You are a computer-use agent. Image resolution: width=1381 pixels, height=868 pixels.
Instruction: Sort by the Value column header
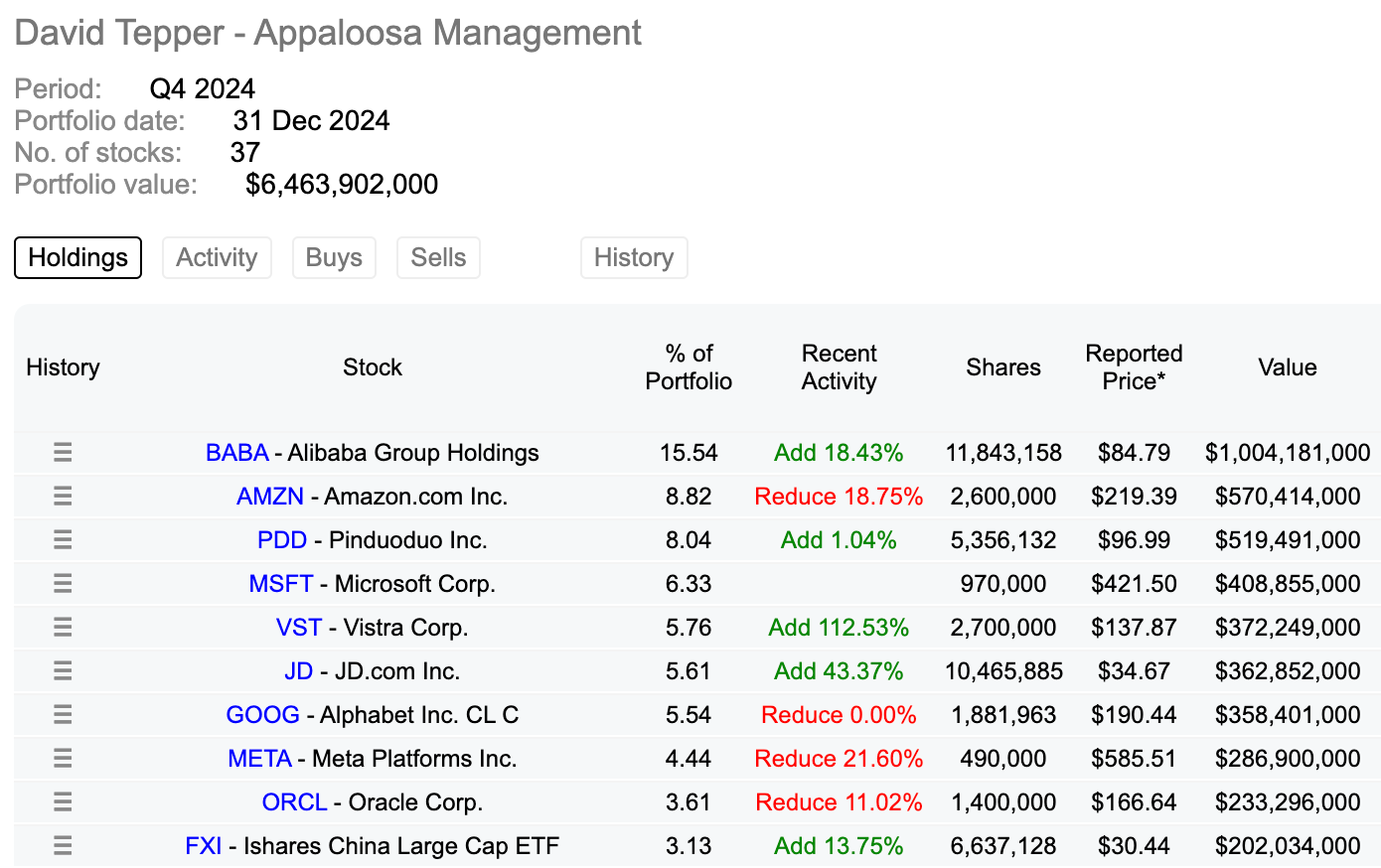click(x=1288, y=367)
